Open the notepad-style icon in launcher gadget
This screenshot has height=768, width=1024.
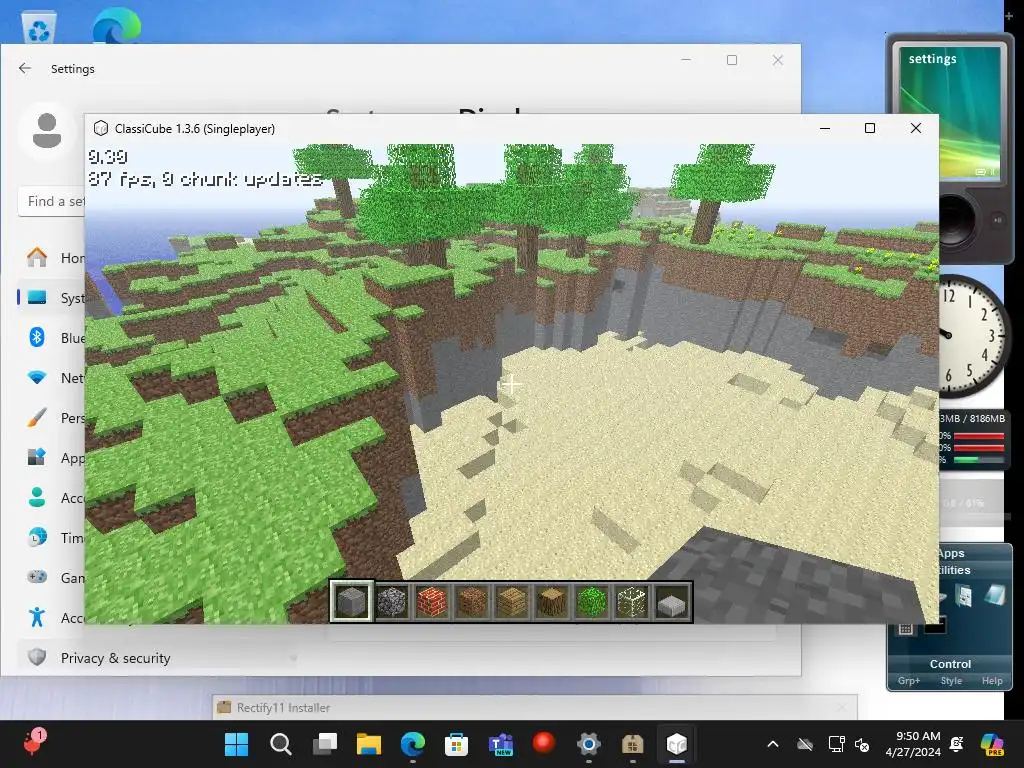pyautogui.click(x=995, y=594)
